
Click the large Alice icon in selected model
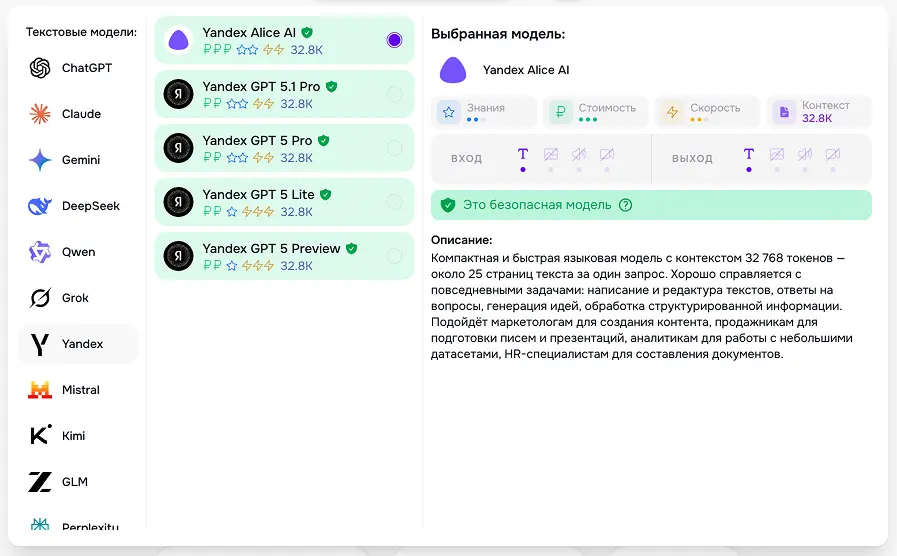pyautogui.click(x=453, y=70)
